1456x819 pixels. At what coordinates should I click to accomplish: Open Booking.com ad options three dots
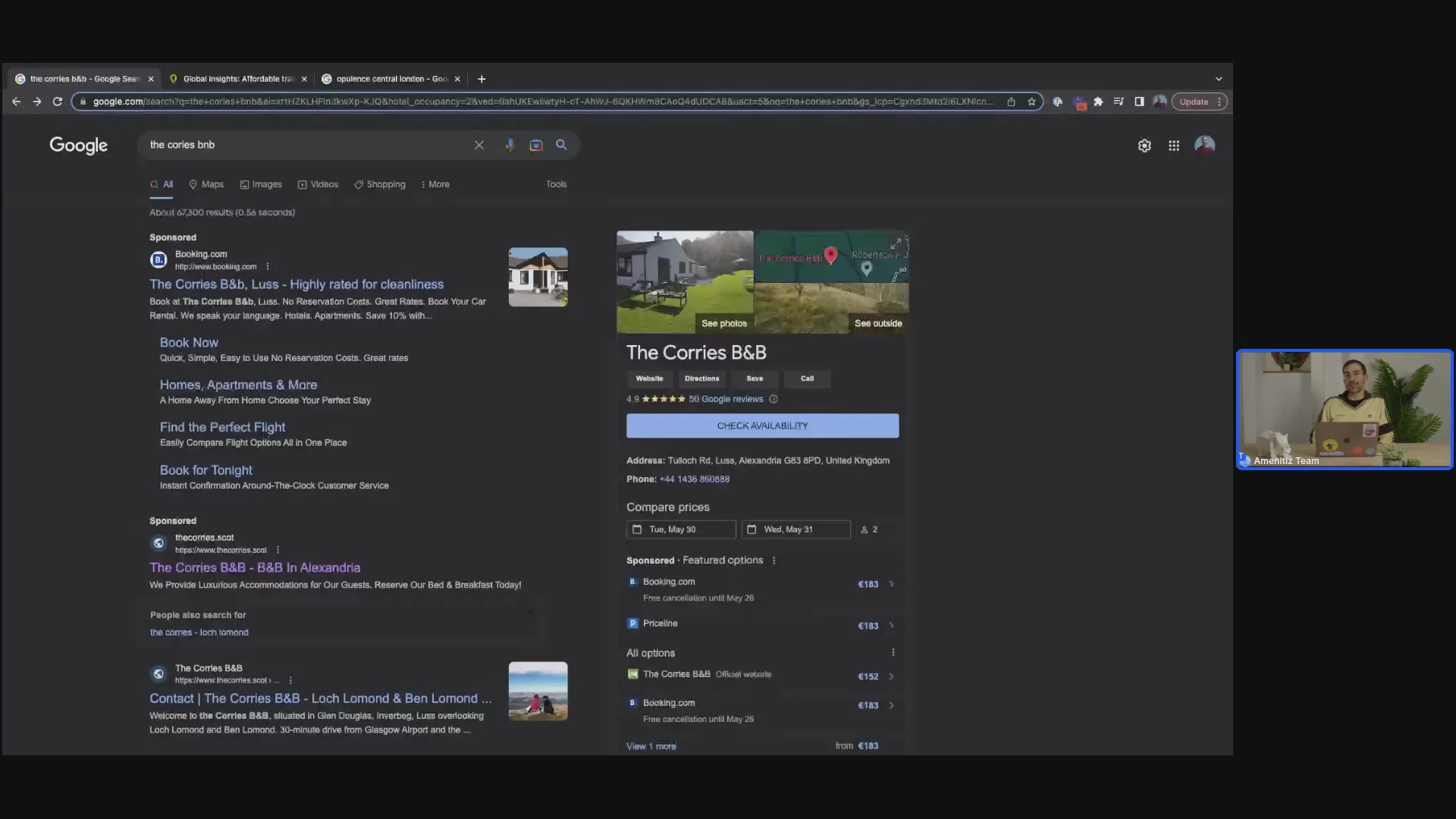[x=268, y=267]
